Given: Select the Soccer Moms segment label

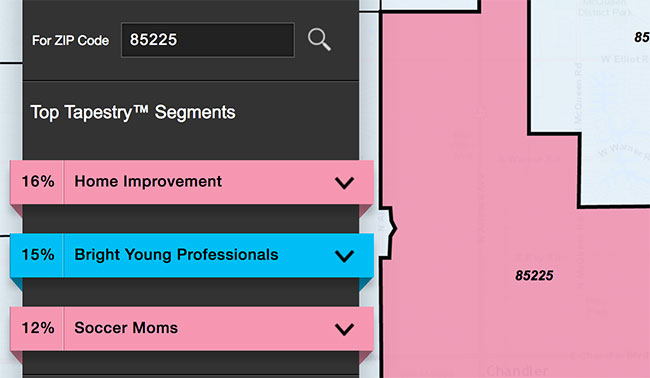Looking at the screenshot, I should click(126, 328).
